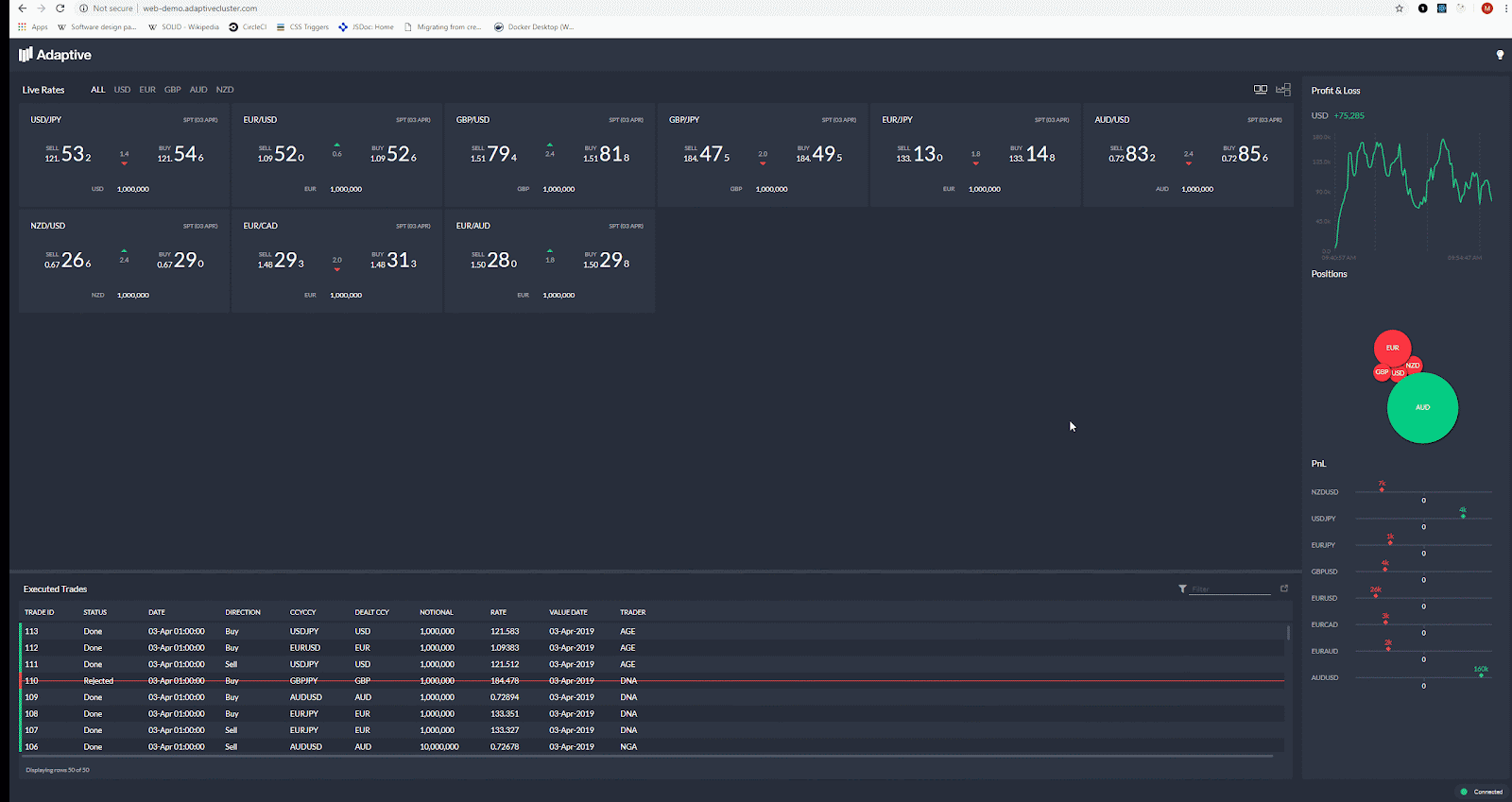This screenshot has height=802, width=1512.
Task: Open the SOLID - Wikipedia bookmark
Action: pos(183,27)
